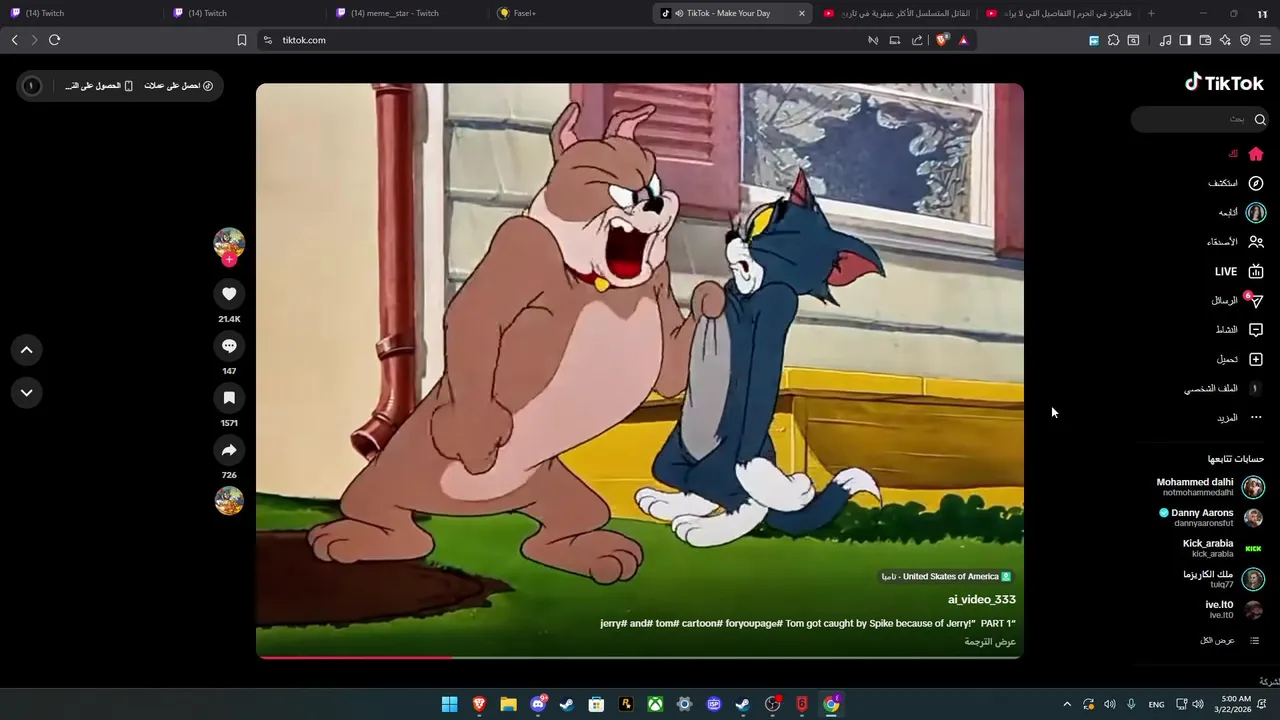This screenshot has width=1280, height=720.
Task: Open the Brave VPN shield icon
Action: pyautogui.click(x=1245, y=40)
